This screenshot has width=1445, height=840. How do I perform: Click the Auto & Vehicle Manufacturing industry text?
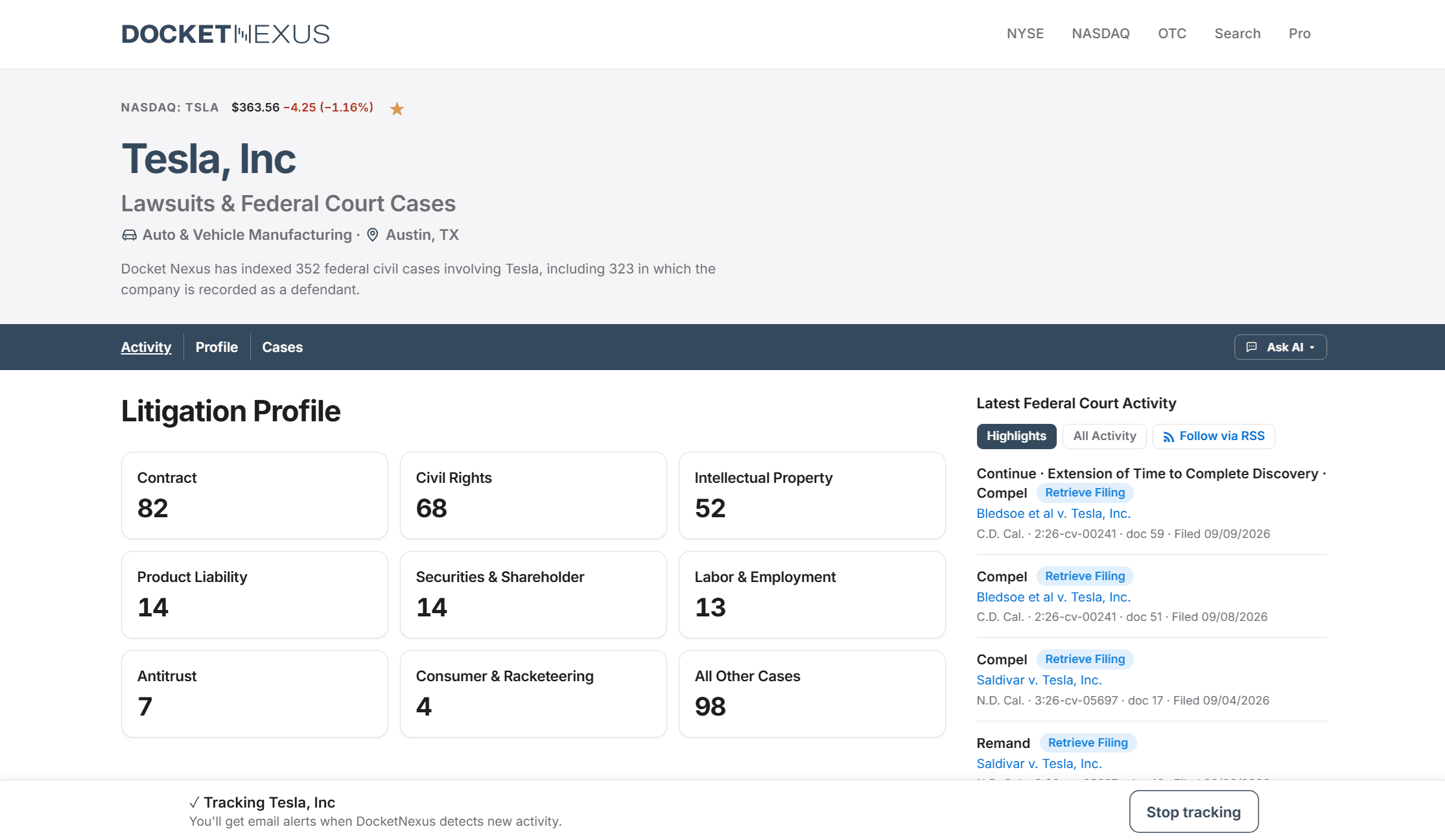click(x=247, y=235)
